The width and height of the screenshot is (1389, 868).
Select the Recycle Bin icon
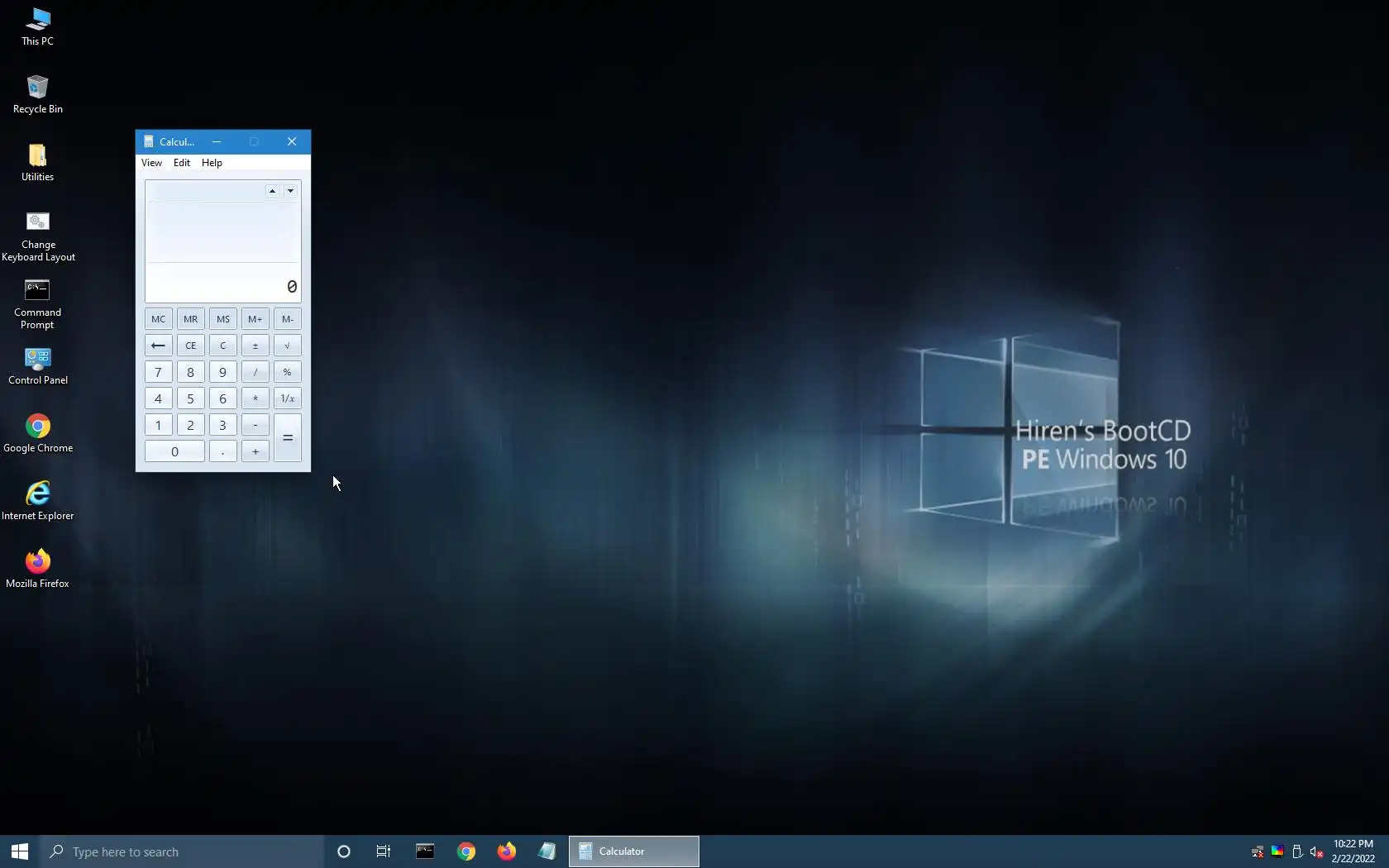[37, 94]
